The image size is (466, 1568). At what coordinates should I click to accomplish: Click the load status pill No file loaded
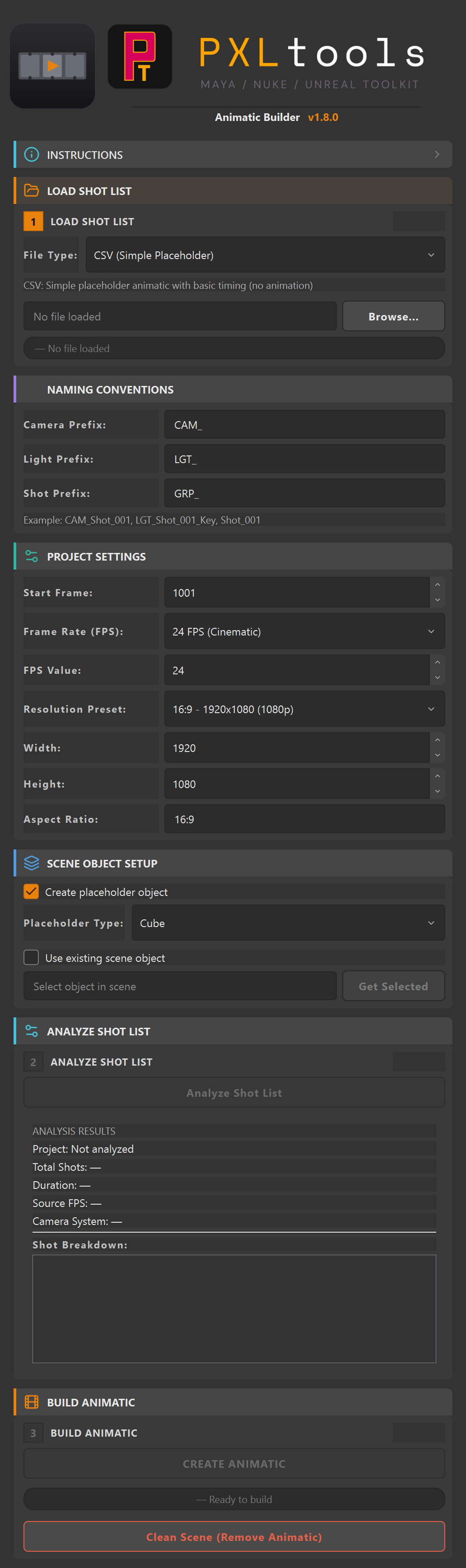234,348
